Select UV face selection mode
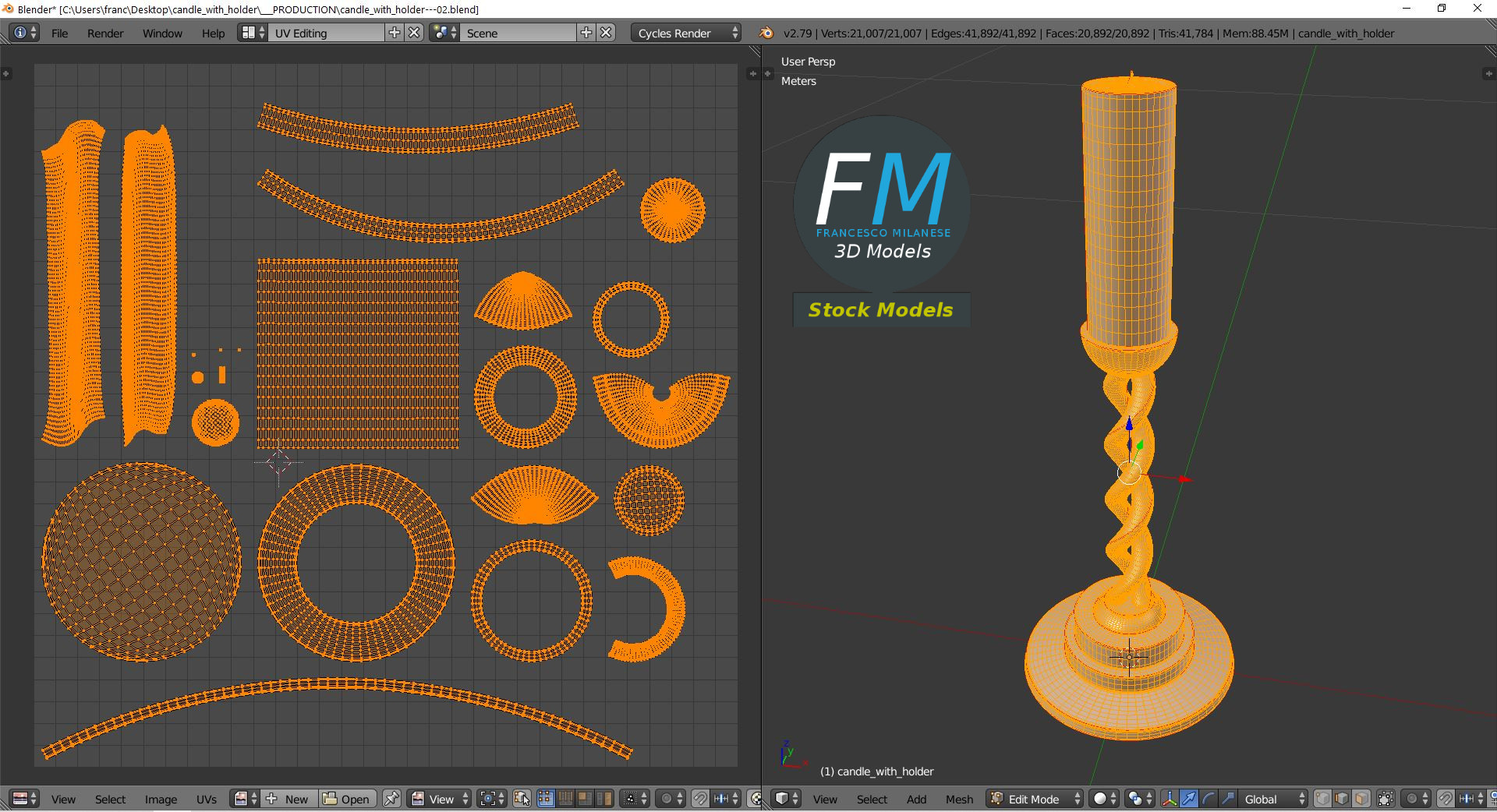This screenshot has height=812, width=1497. tap(585, 799)
